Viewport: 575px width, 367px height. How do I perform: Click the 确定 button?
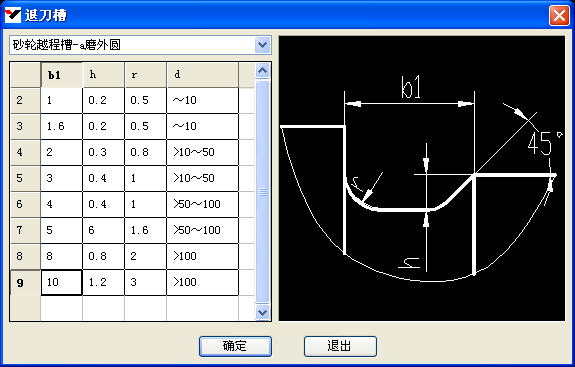point(235,346)
